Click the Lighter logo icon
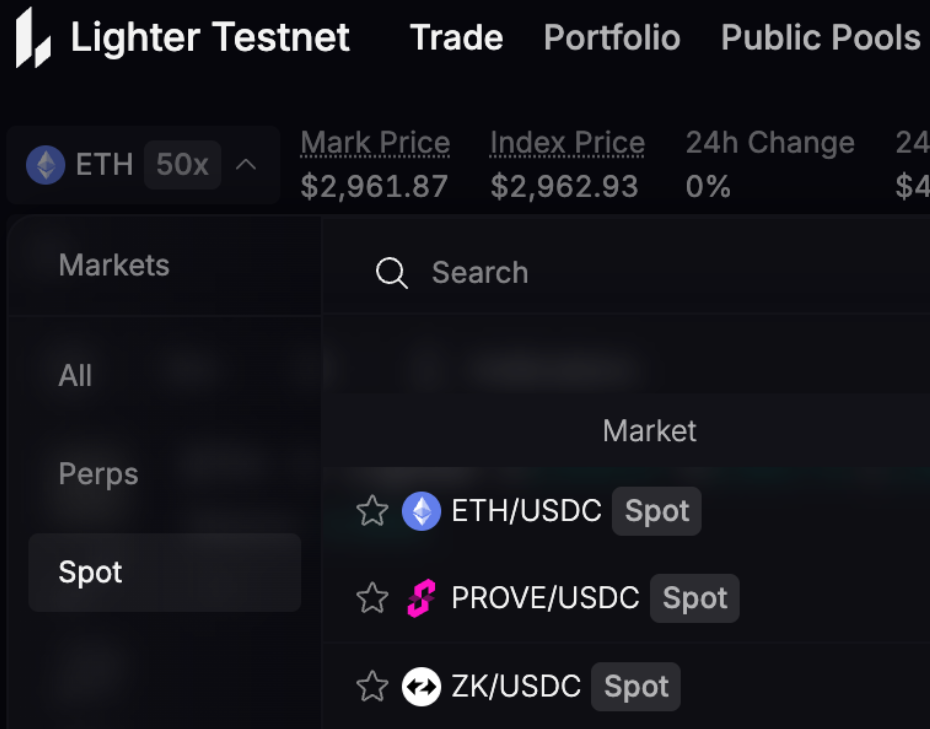 pyautogui.click(x=33, y=38)
